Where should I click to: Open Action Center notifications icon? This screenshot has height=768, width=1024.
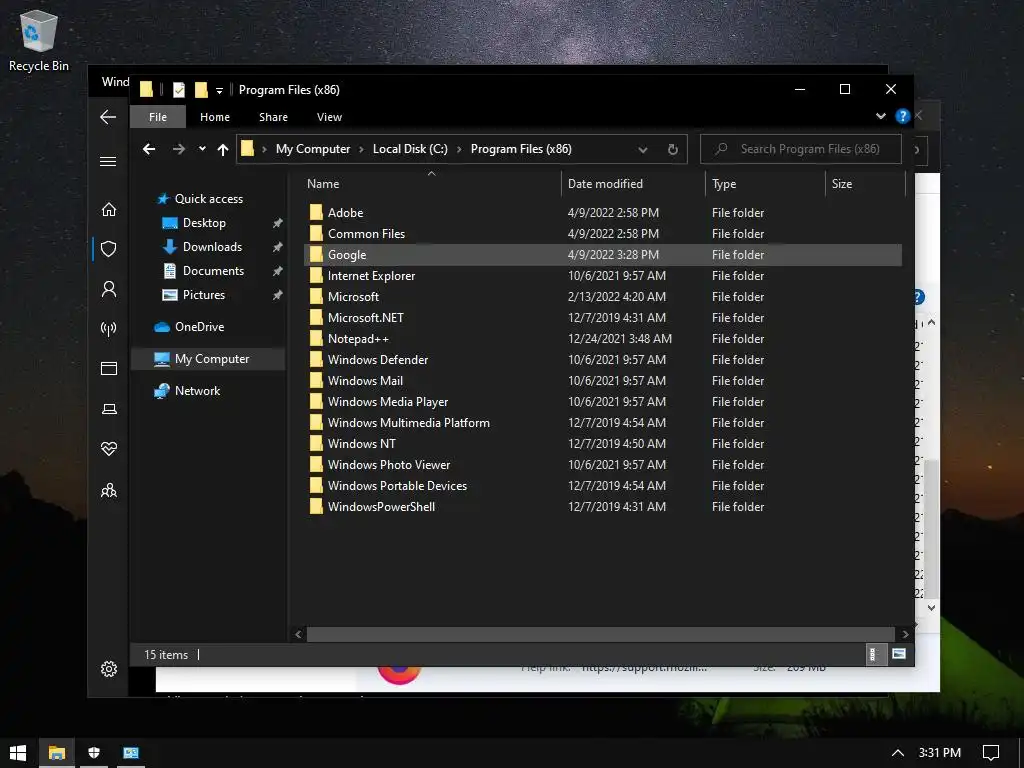(991, 753)
